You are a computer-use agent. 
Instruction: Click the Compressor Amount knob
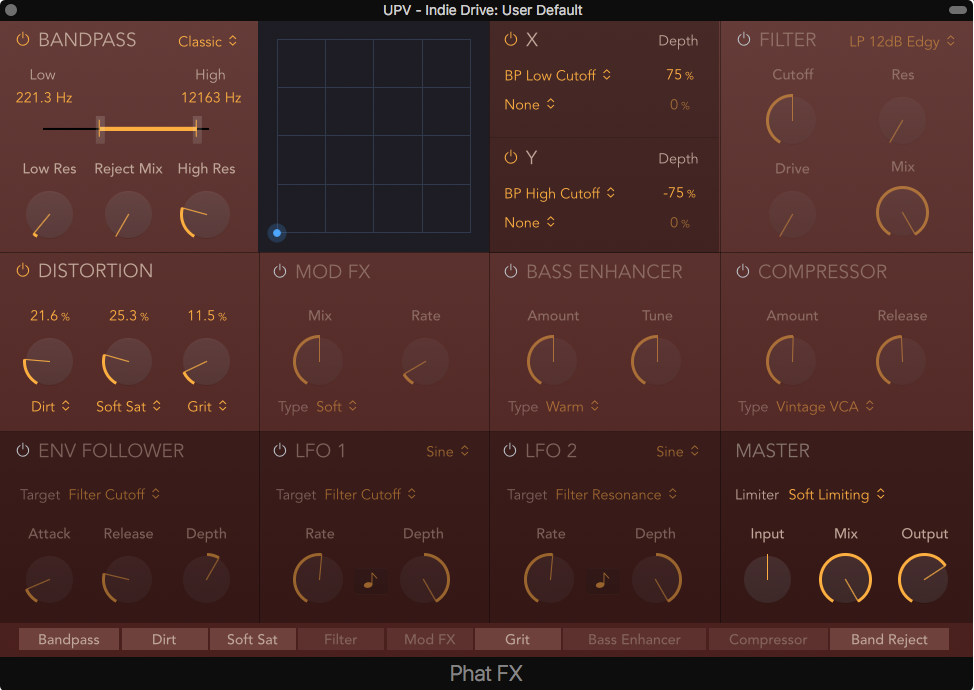791,360
